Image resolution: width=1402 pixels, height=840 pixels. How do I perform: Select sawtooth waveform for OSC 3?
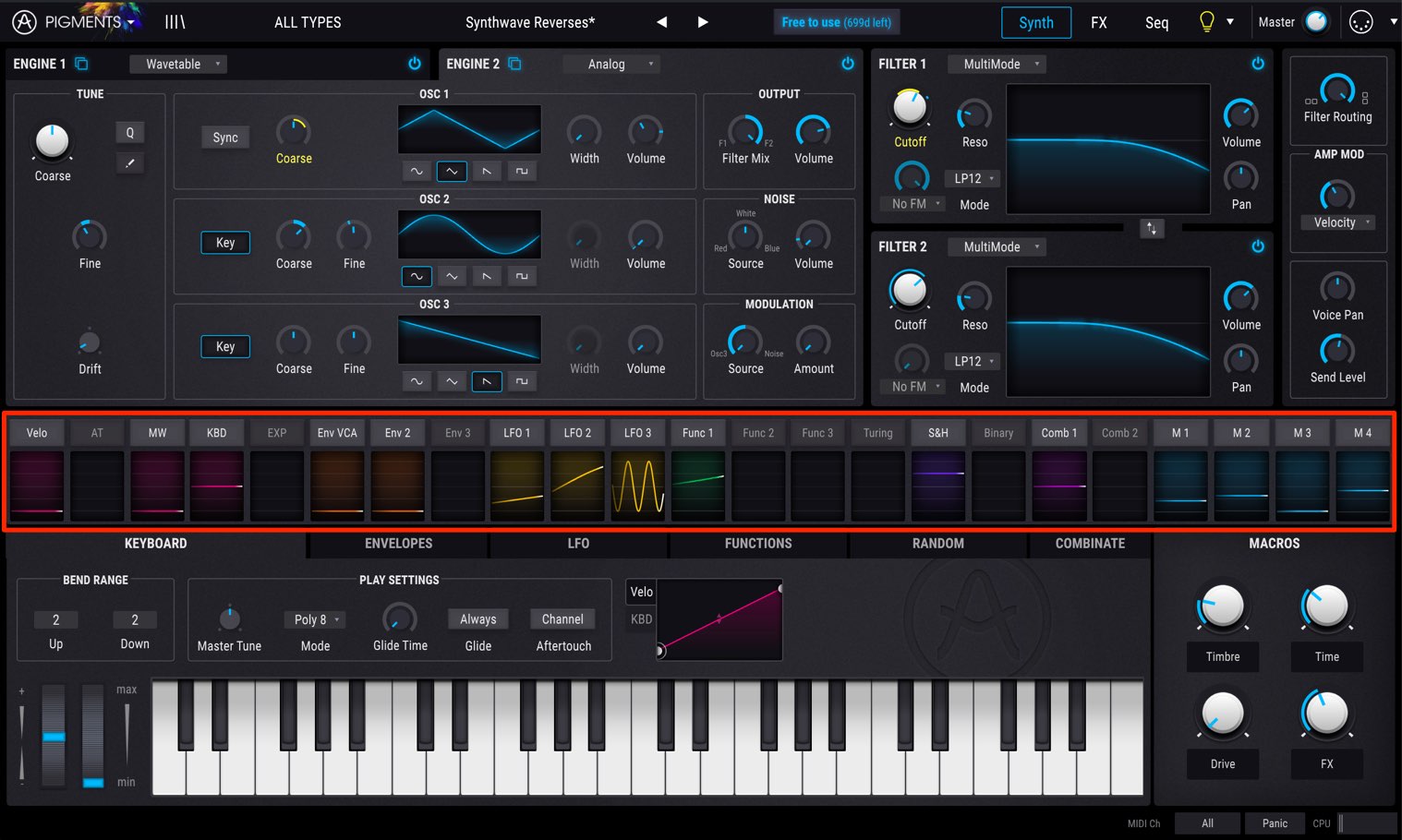coord(487,381)
